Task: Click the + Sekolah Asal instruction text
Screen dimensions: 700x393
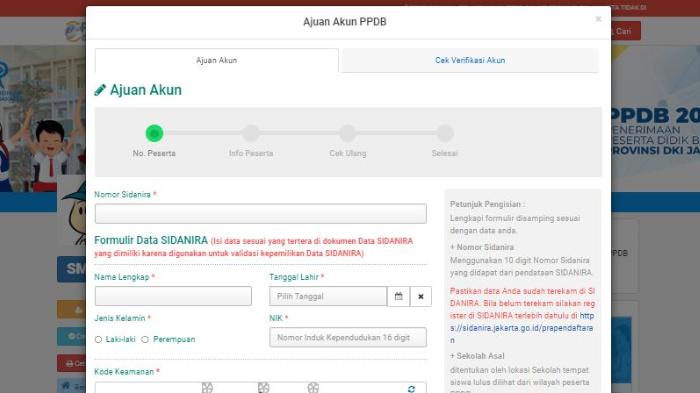Action: [x=477, y=356]
